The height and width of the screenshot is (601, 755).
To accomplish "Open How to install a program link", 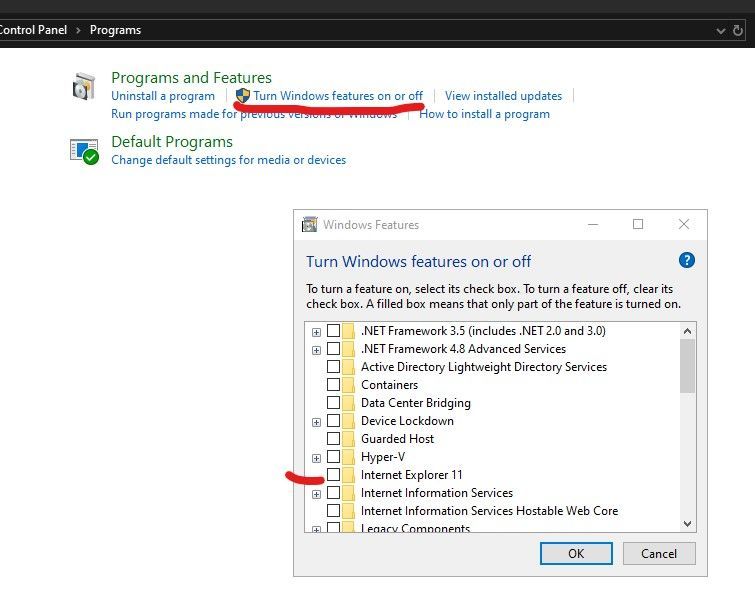I will (x=484, y=114).
